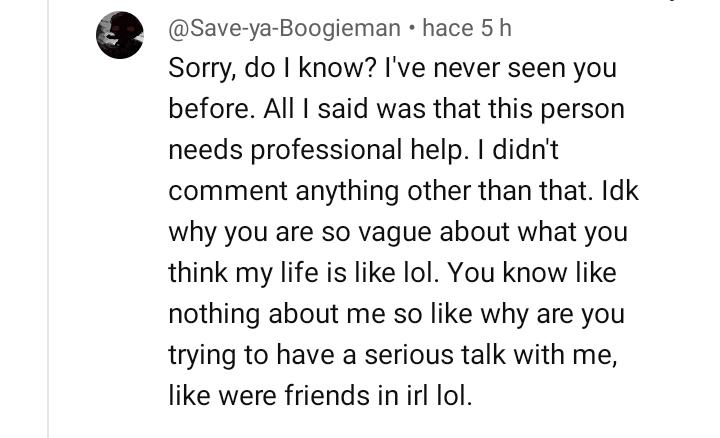
Task: Click the line starting 'why you are so vague'
Action: tap(398, 232)
